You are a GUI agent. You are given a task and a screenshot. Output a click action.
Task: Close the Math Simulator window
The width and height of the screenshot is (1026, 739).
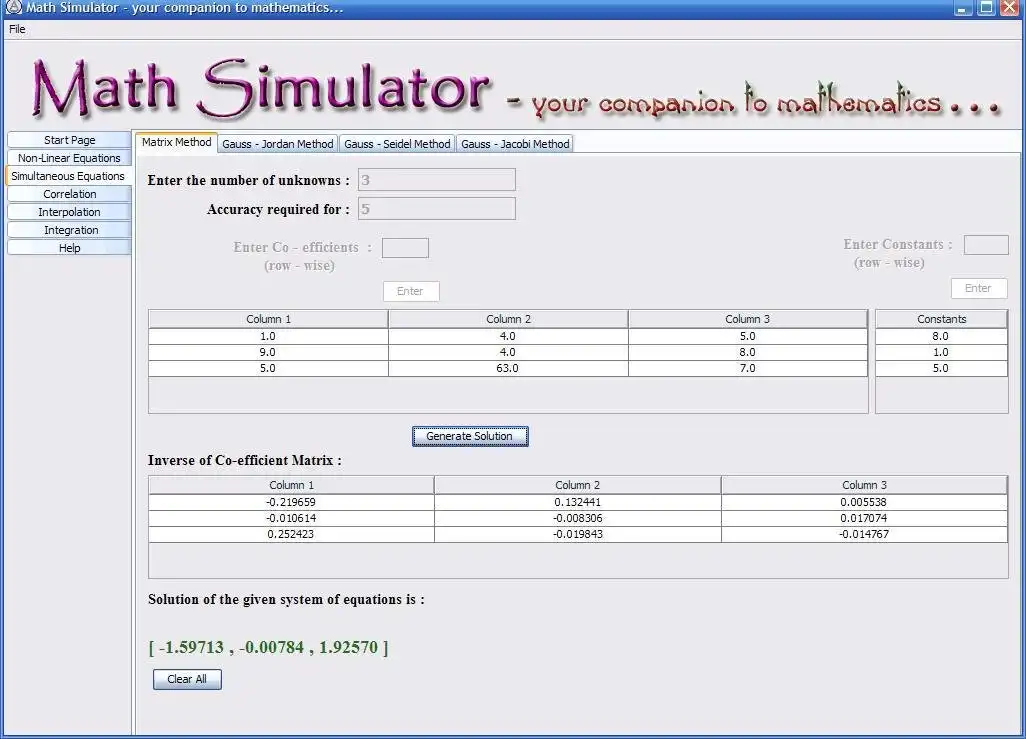tap(1009, 8)
